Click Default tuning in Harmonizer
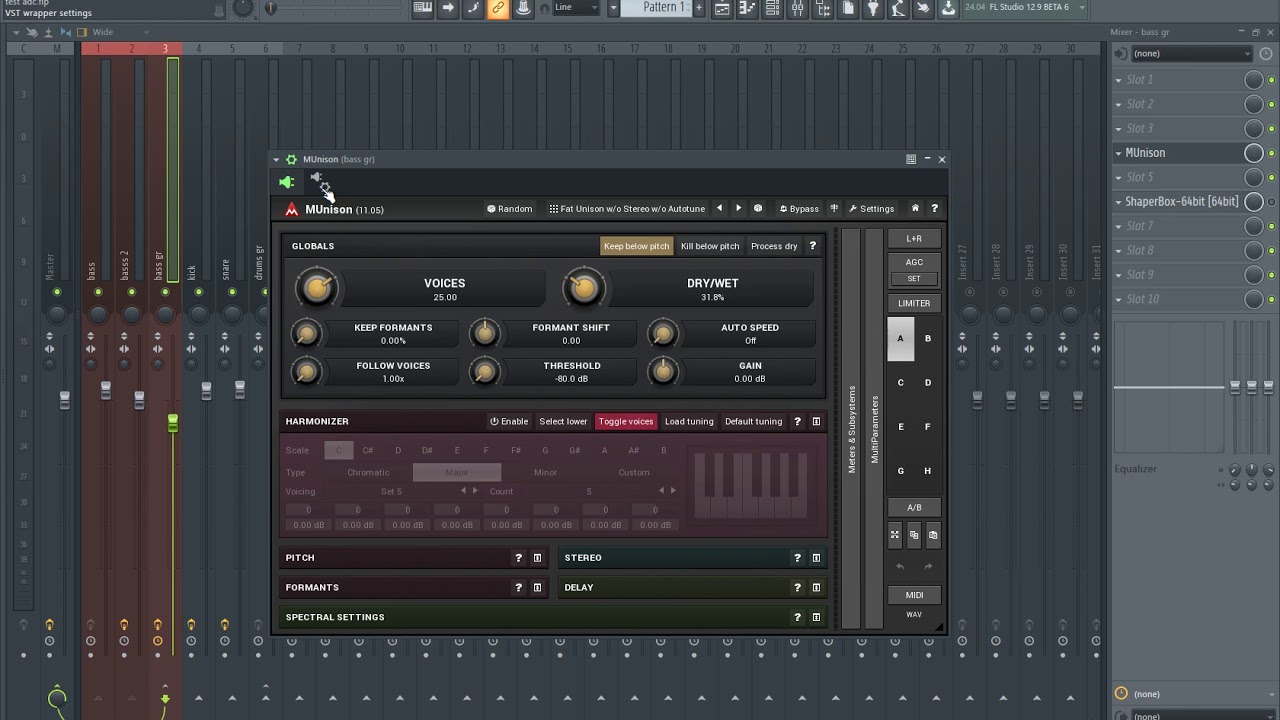The height and width of the screenshot is (720, 1280). tap(754, 421)
